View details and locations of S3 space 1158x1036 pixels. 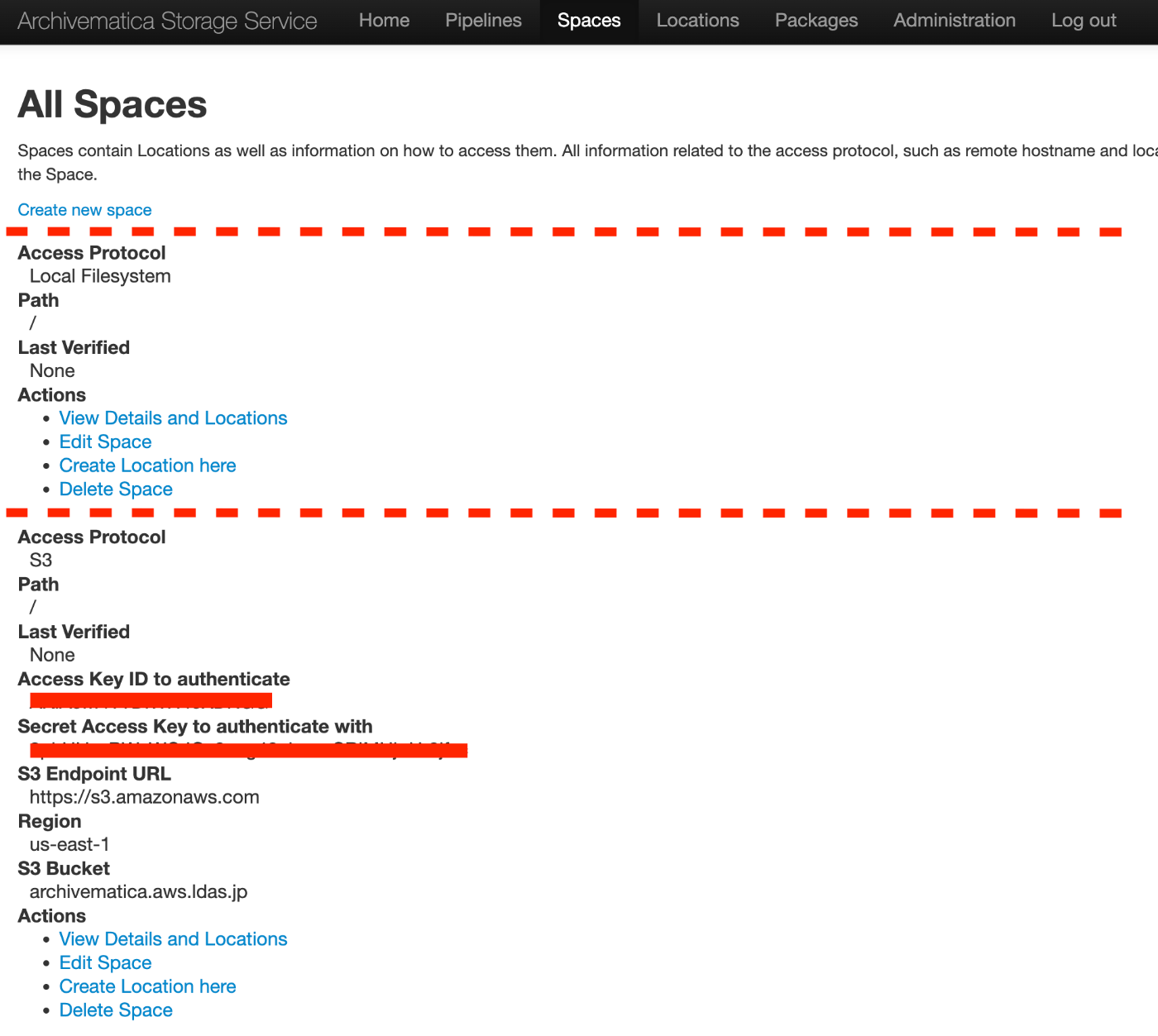pyautogui.click(x=173, y=939)
